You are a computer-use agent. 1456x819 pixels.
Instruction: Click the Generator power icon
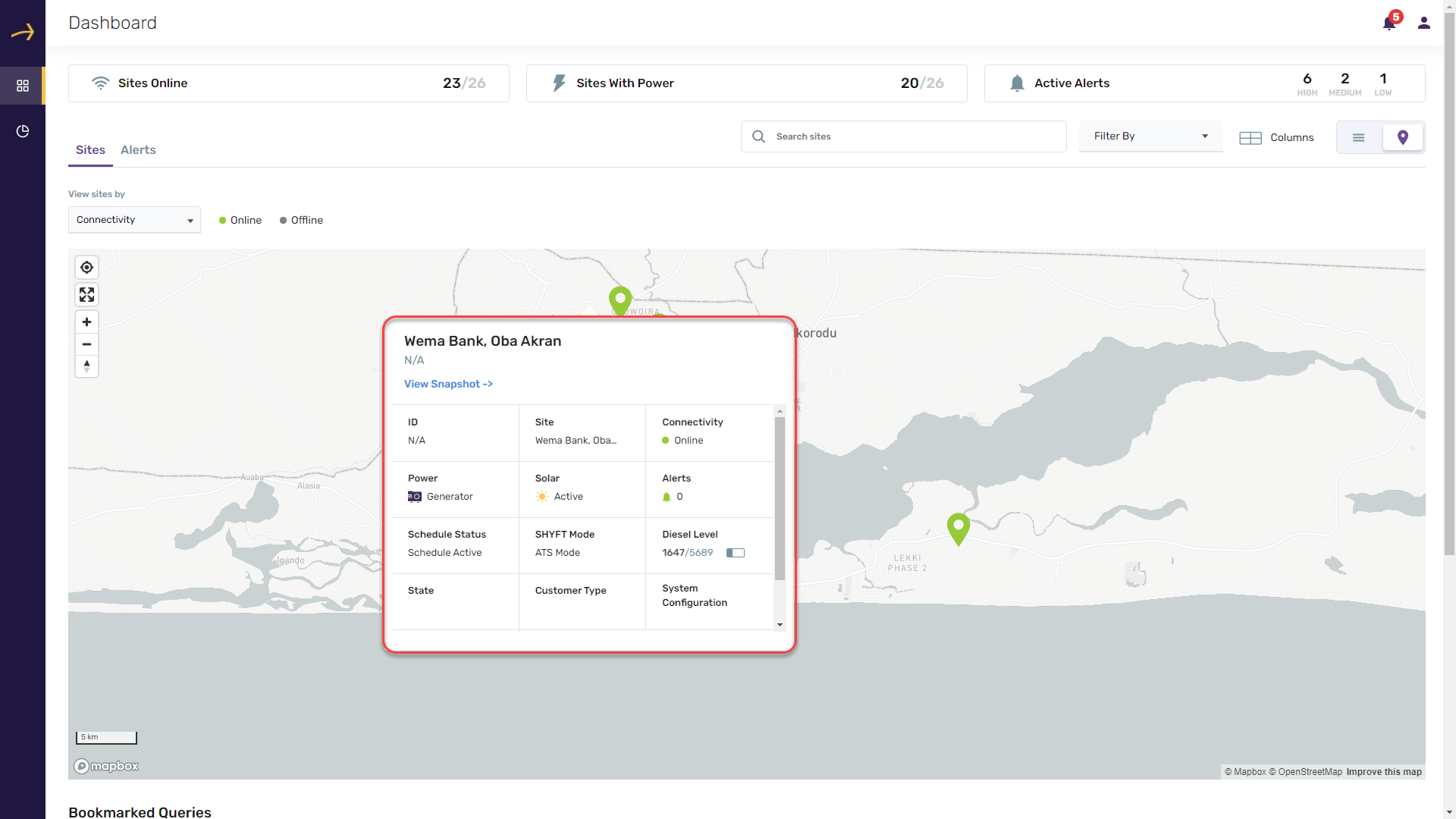415,497
